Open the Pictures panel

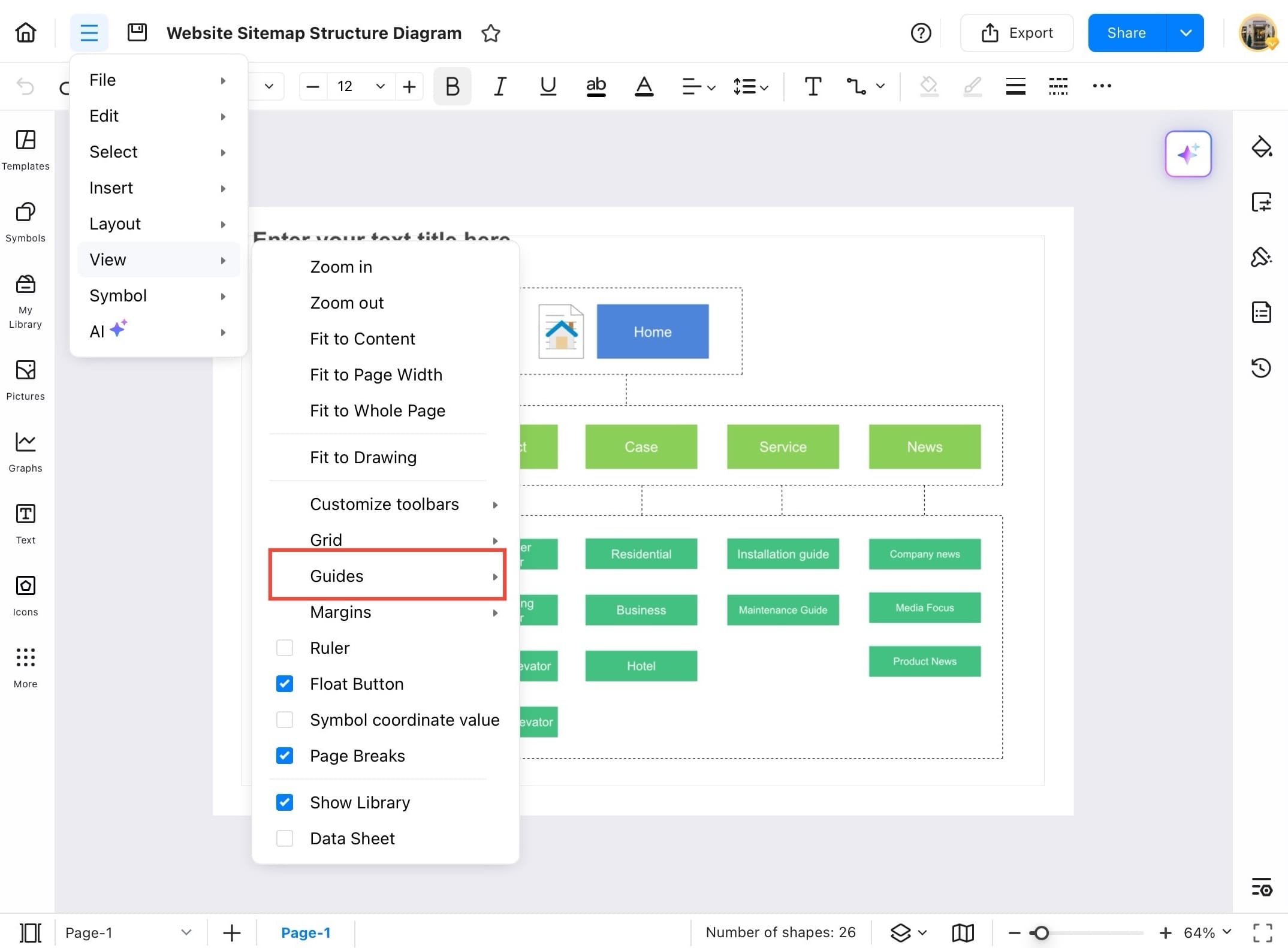[25, 379]
